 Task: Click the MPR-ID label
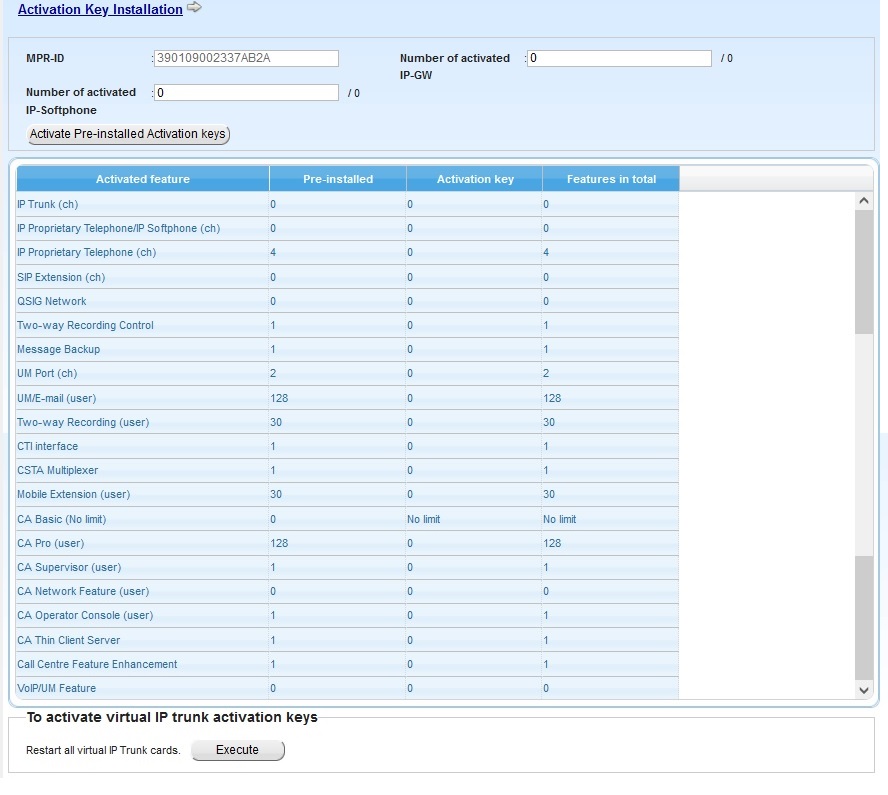45,58
